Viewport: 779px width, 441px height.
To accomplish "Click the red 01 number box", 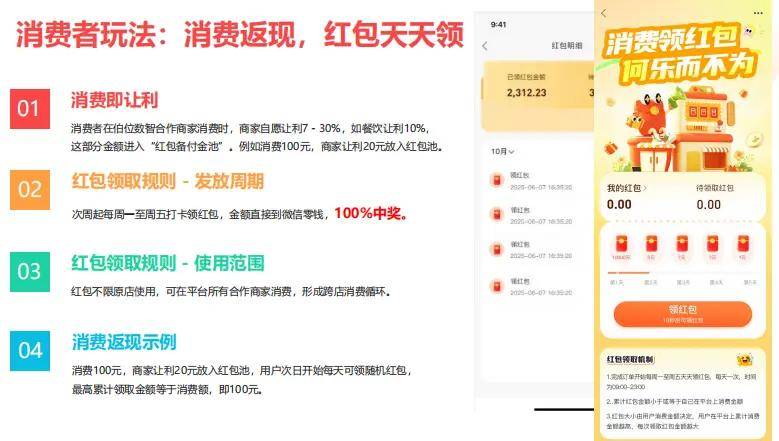I will coord(30,108).
